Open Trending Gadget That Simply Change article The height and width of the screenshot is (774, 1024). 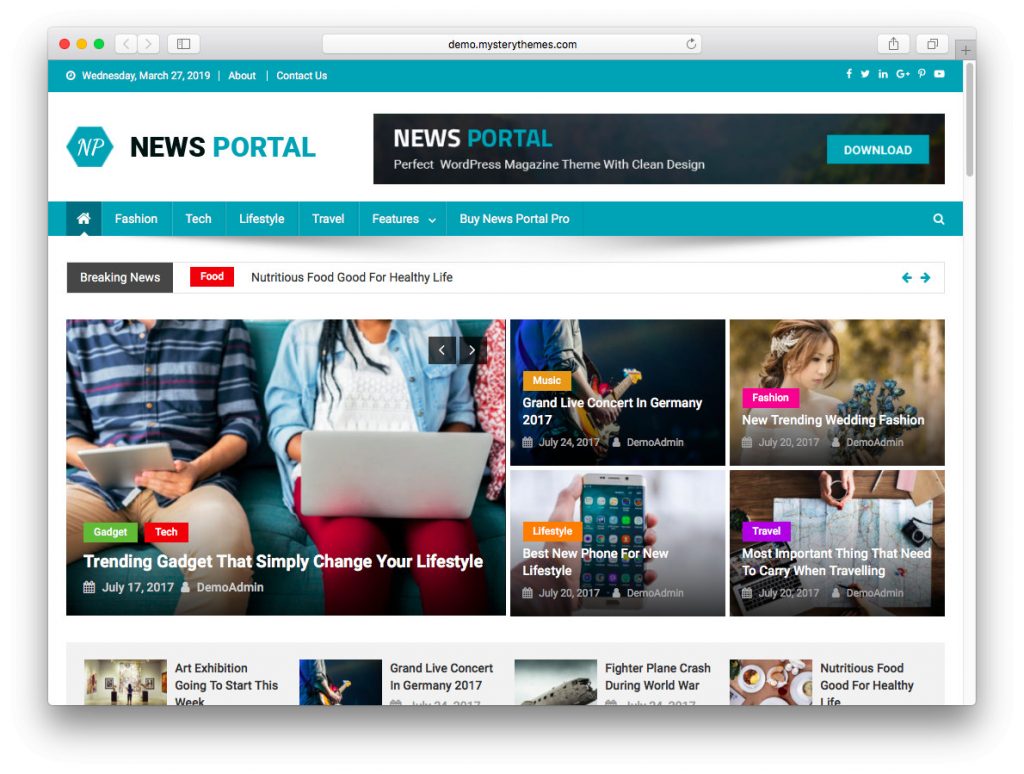283,562
